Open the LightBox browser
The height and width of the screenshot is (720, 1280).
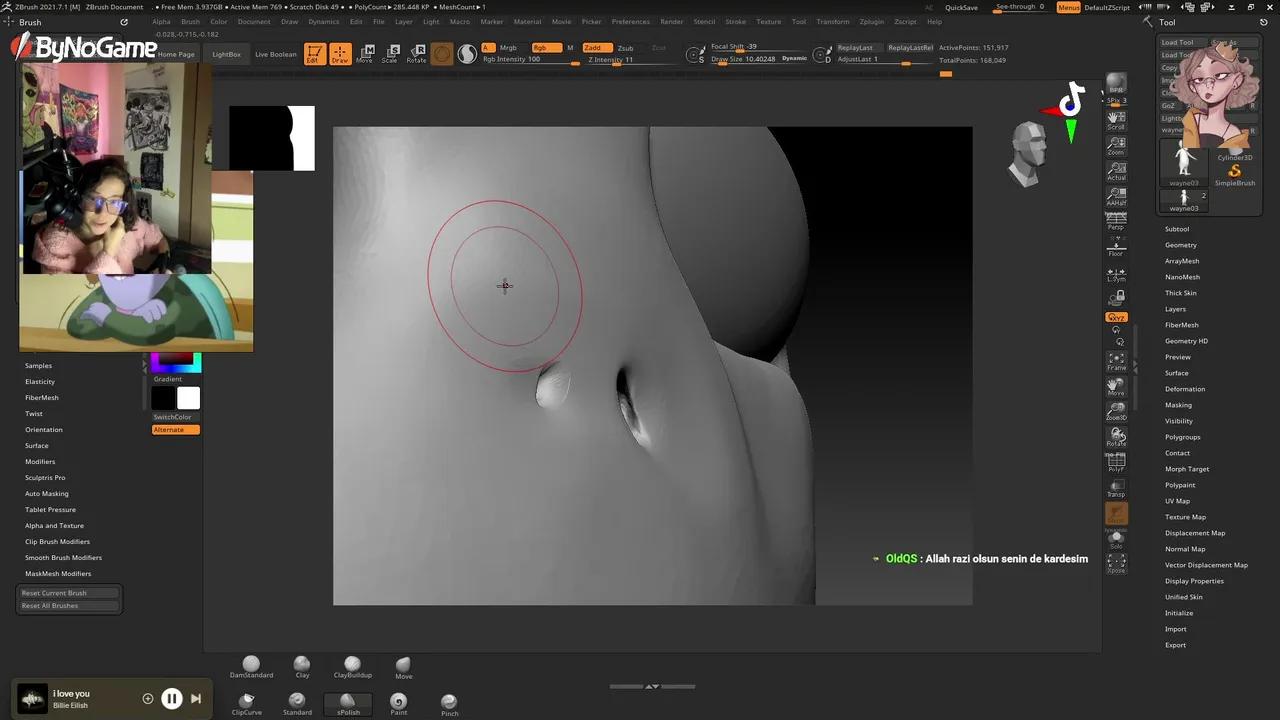pyautogui.click(x=227, y=54)
